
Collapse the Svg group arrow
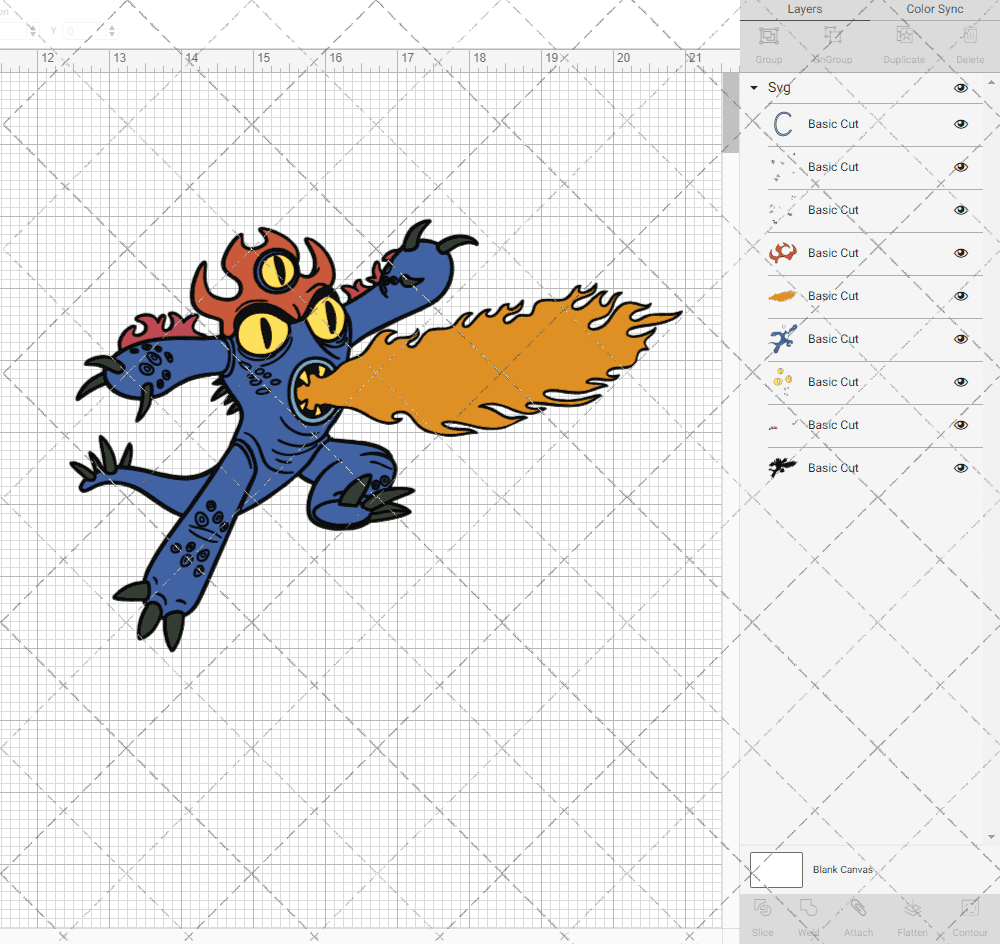(754, 88)
